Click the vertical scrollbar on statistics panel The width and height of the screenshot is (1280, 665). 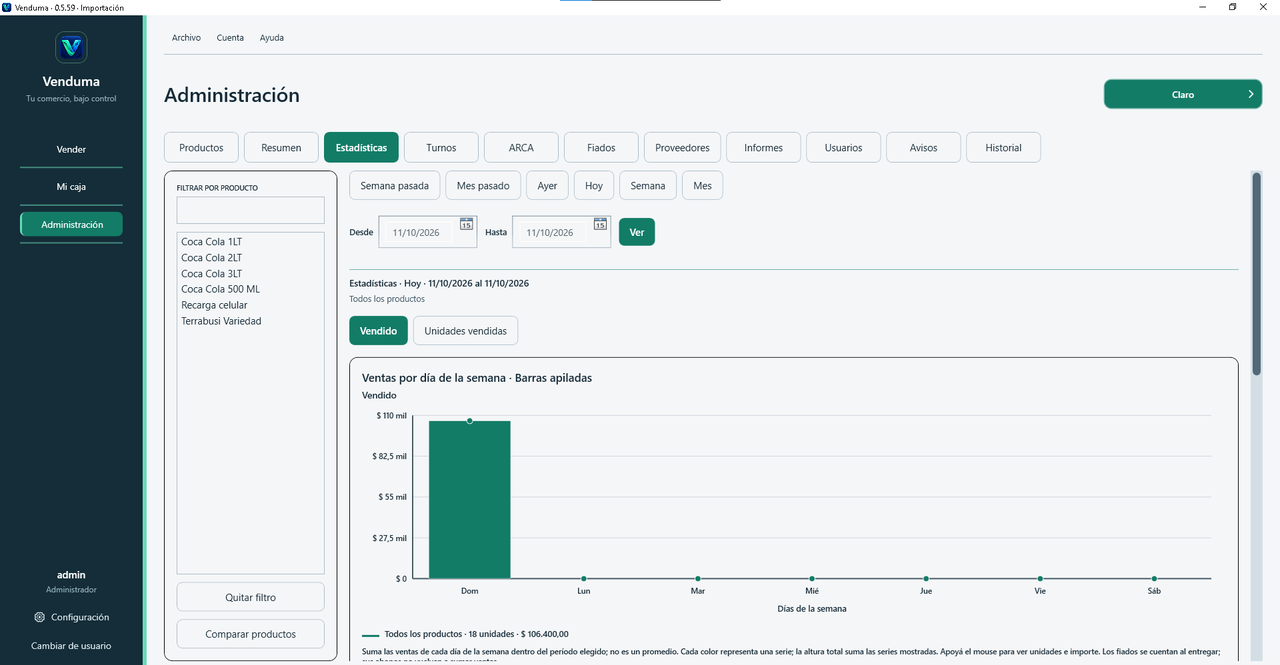1257,260
